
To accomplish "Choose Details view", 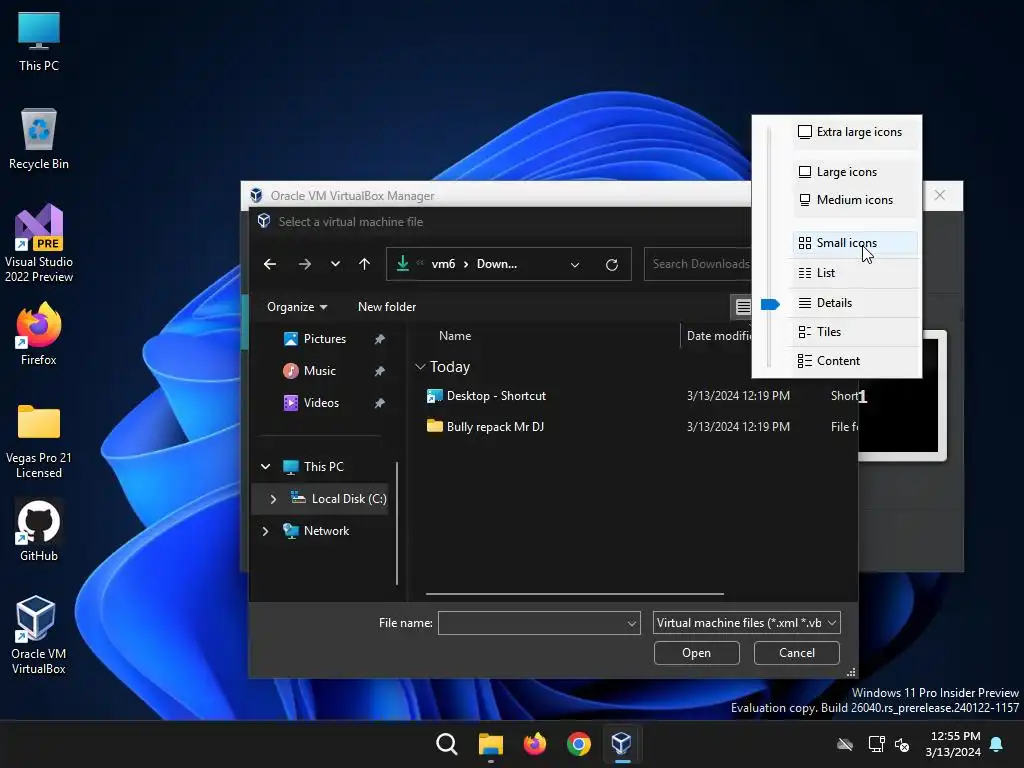I will tap(855, 303).
